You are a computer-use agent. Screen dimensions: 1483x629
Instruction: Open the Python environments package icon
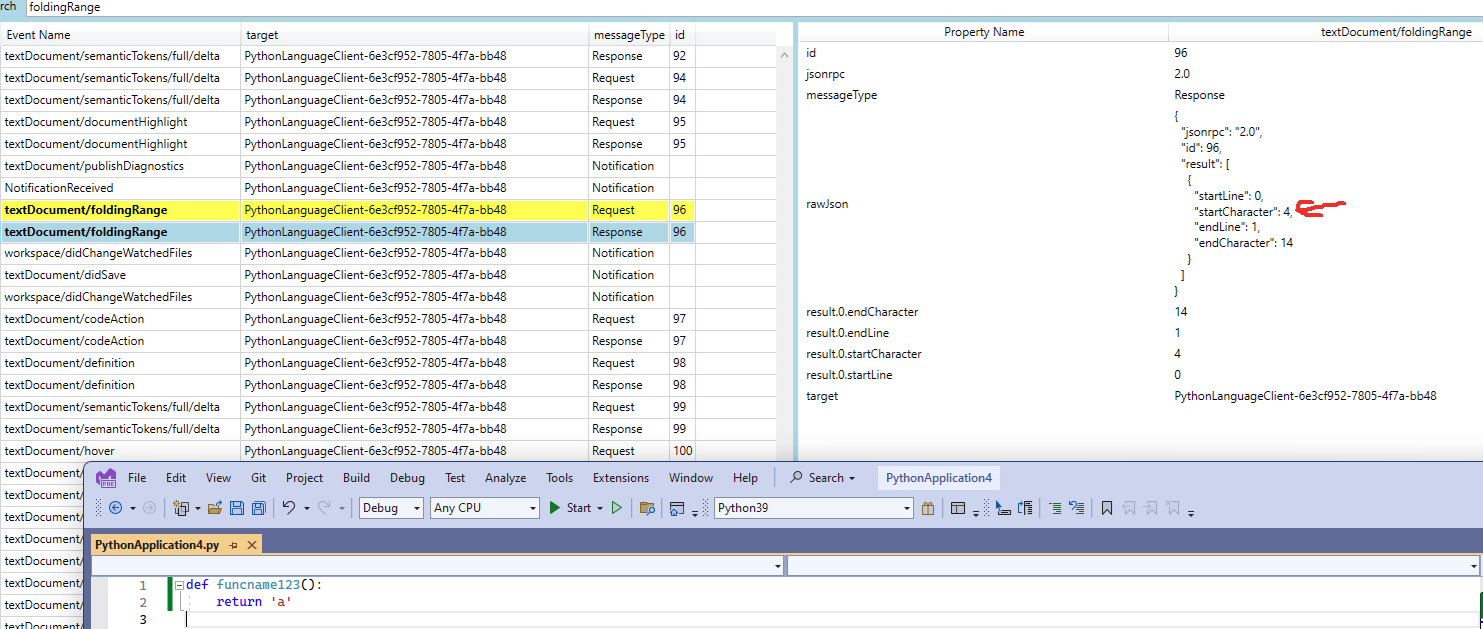point(929,508)
